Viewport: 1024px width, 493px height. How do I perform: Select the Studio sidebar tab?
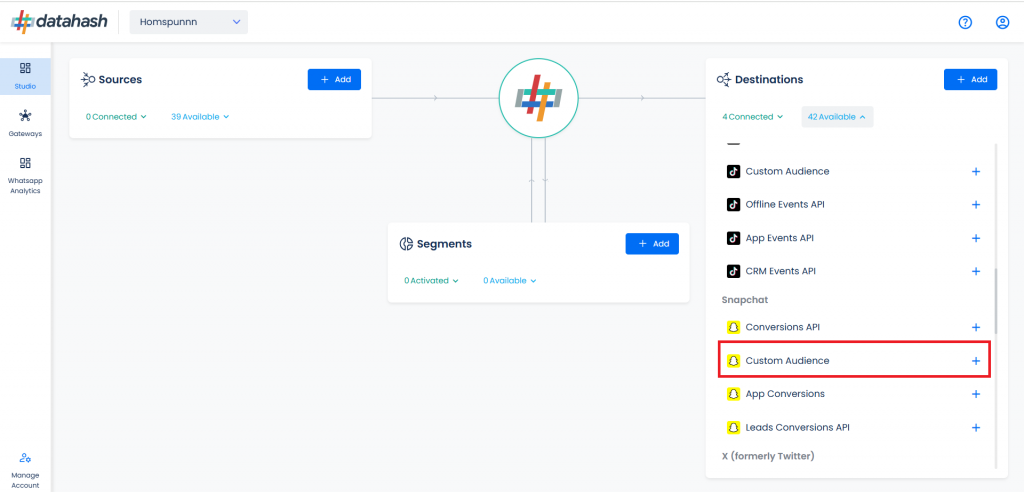pyautogui.click(x=25, y=76)
